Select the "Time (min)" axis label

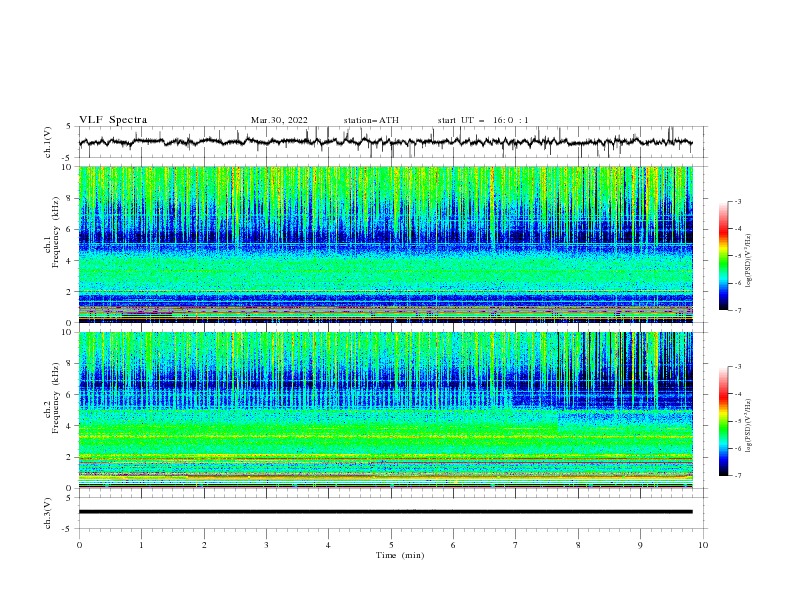tap(400, 555)
